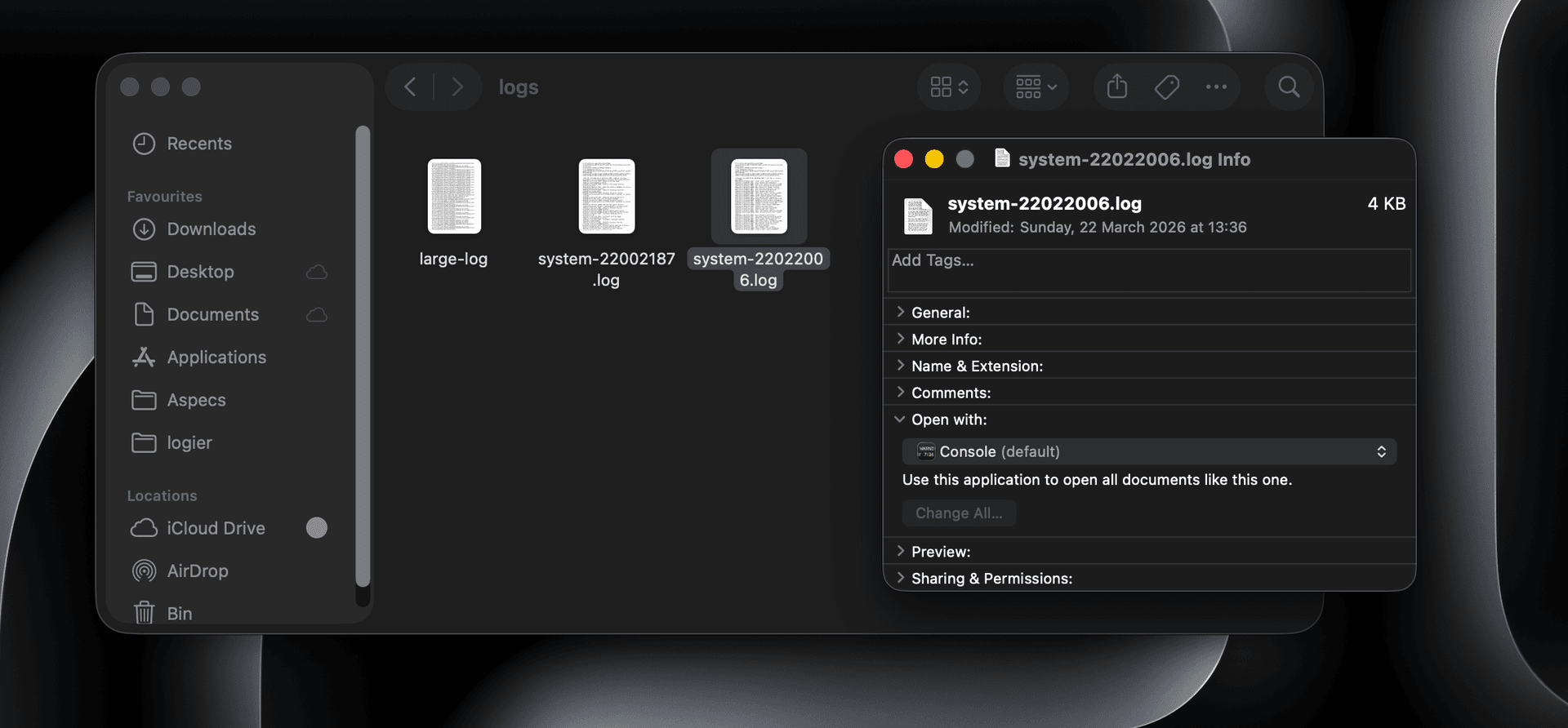Click the cloud icon beside Documents
1568x728 pixels.
[x=317, y=314]
